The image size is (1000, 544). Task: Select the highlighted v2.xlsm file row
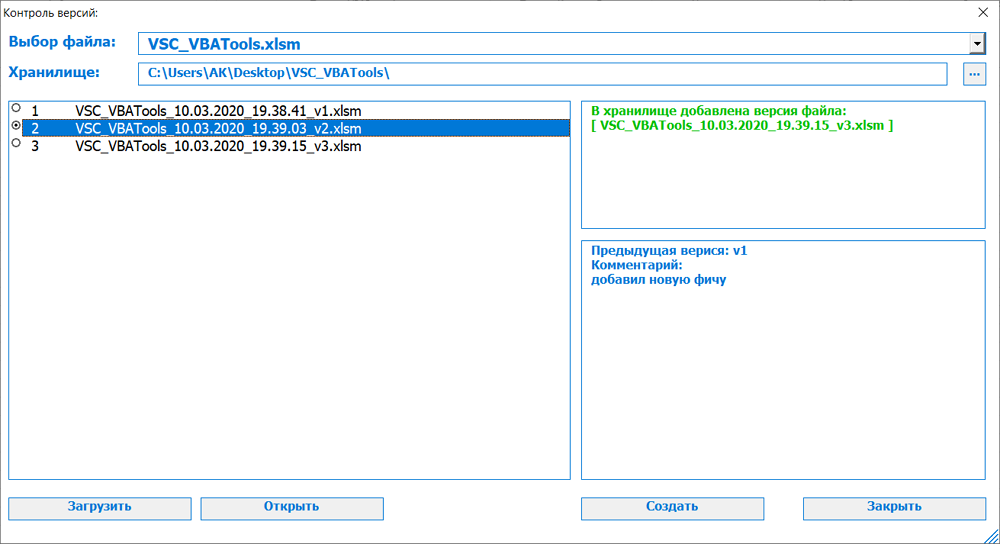(296, 128)
